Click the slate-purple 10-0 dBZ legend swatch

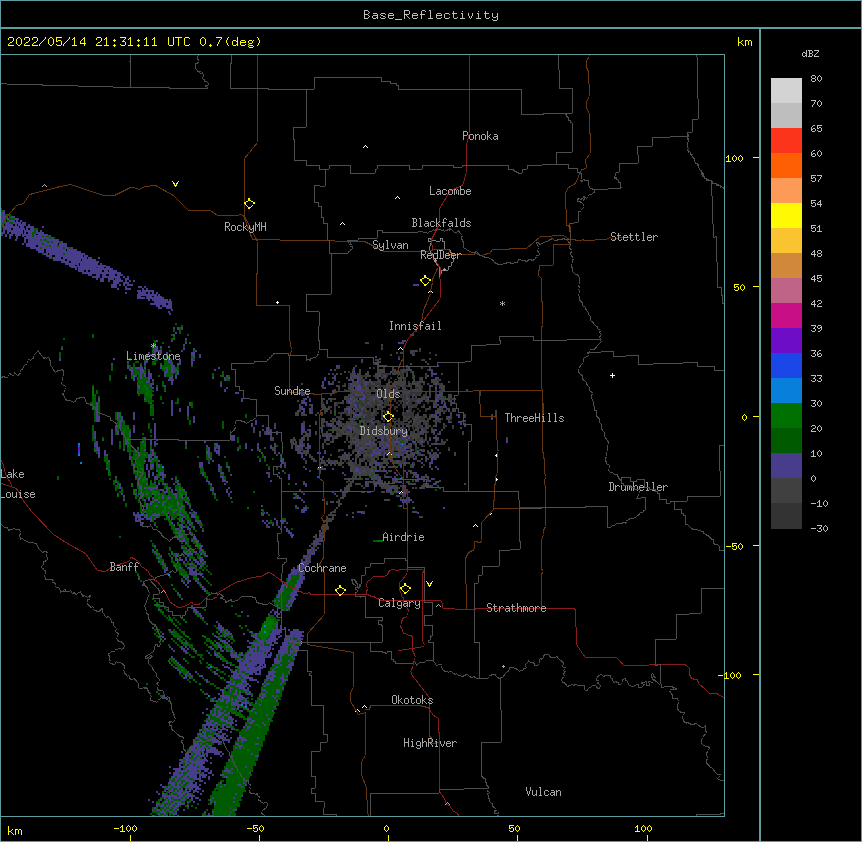tap(786, 466)
